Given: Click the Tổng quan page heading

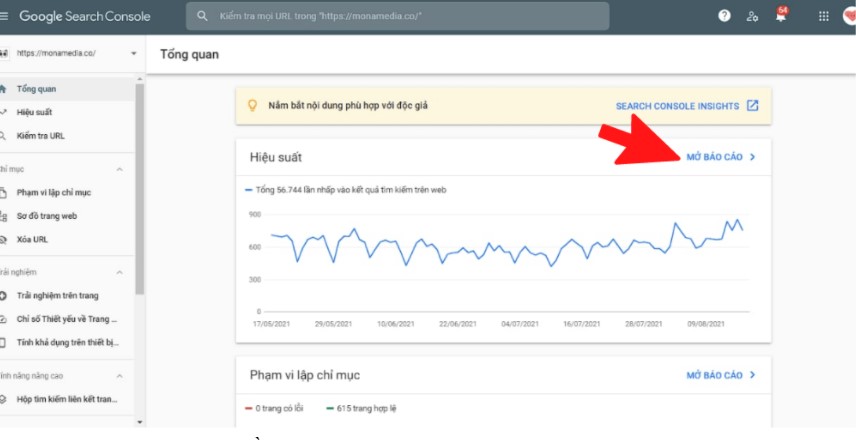Looking at the screenshot, I should click(189, 55).
